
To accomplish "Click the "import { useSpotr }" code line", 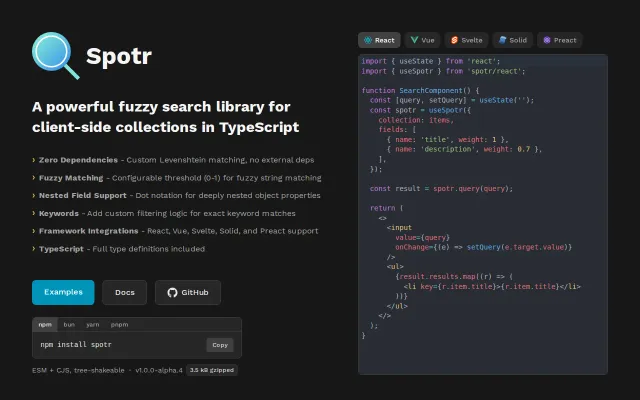I will [443, 71].
